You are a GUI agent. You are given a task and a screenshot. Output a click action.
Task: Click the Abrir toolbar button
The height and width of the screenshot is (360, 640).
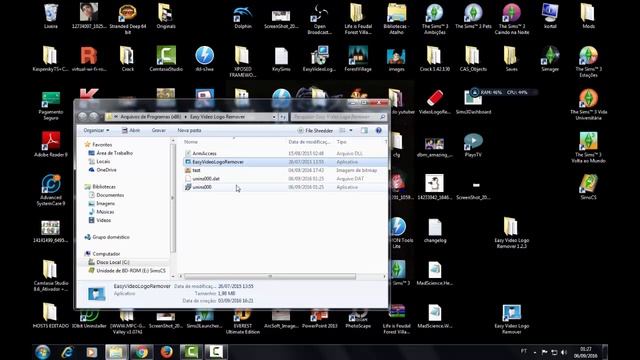[131, 130]
